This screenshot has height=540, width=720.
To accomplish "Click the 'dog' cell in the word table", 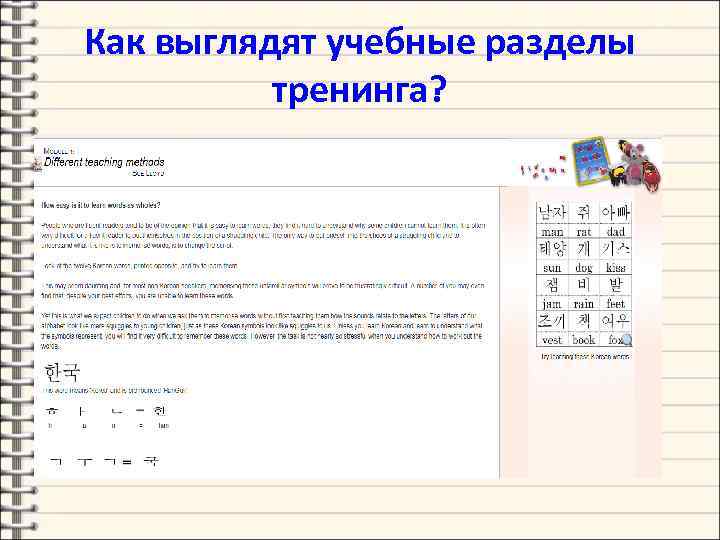I will (584, 268).
